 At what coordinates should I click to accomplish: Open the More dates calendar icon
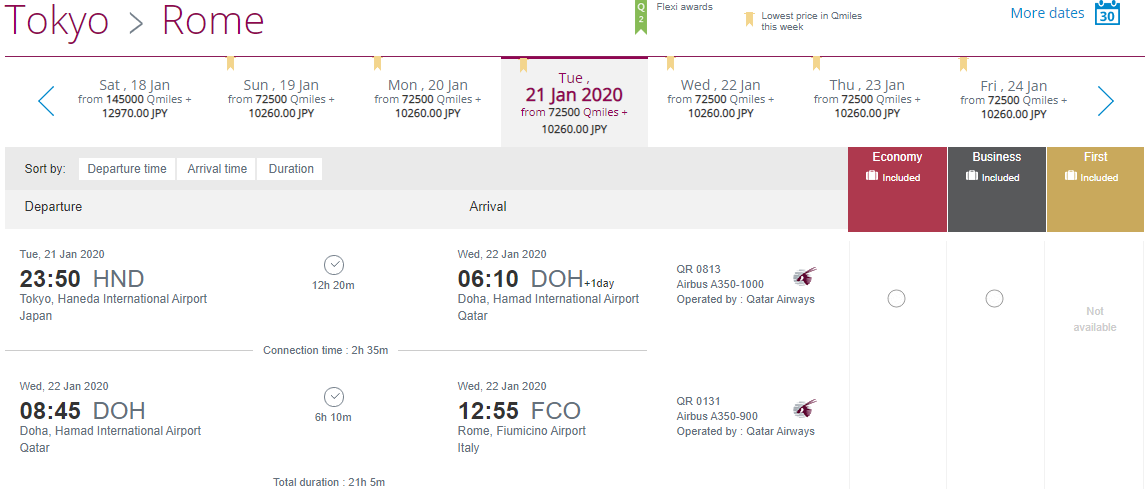[1107, 13]
